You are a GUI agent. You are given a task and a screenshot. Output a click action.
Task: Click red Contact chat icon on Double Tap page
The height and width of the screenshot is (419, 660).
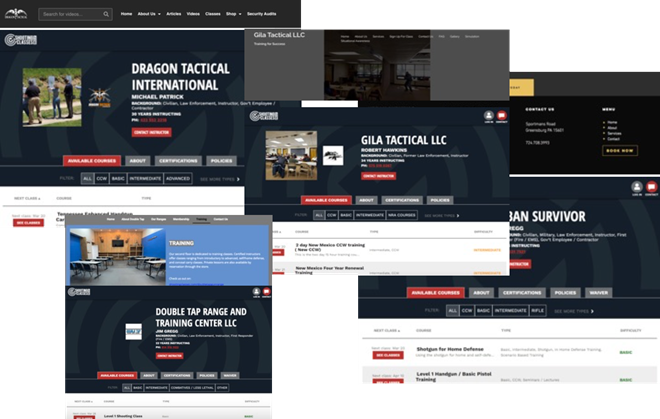[266, 291]
